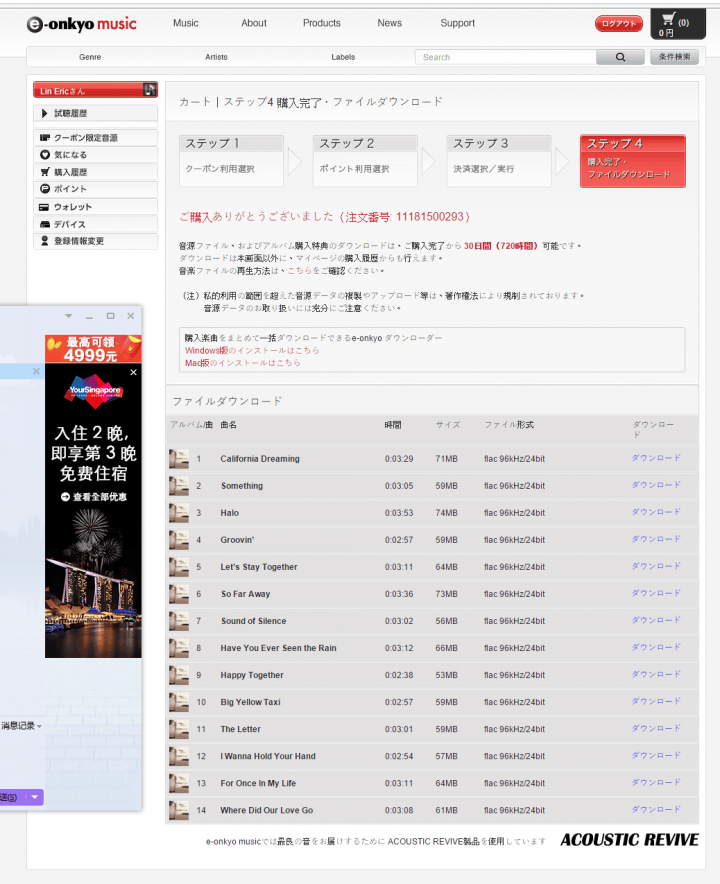Click album thumbnail for The Letter
This screenshot has width=720, height=884.
(x=179, y=730)
